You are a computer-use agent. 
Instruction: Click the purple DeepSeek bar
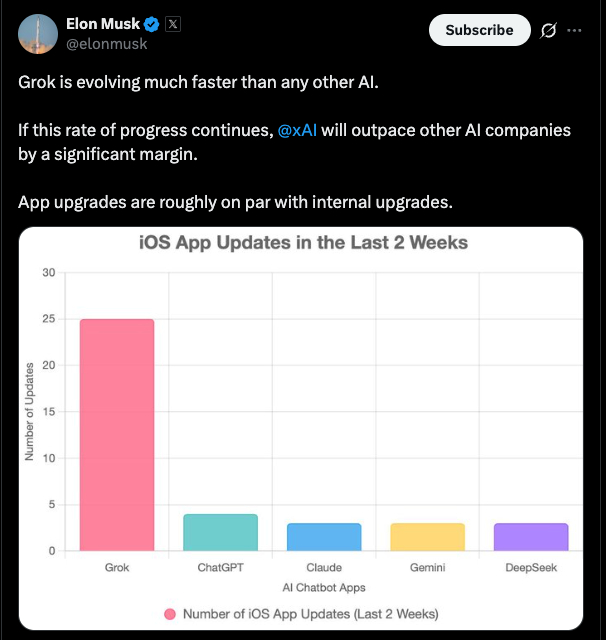tap(531, 537)
